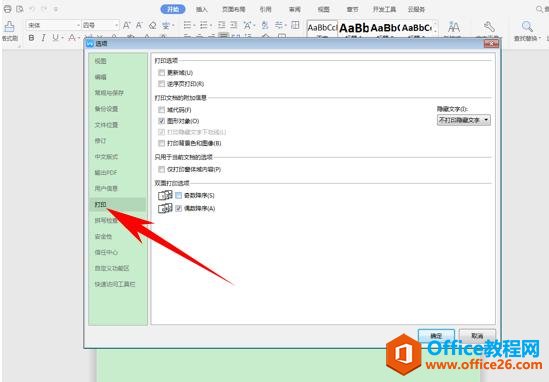This screenshot has height=382, width=549.
Task: Enable the 打印背景色和图像(B) checkbox
Action: coord(161,143)
